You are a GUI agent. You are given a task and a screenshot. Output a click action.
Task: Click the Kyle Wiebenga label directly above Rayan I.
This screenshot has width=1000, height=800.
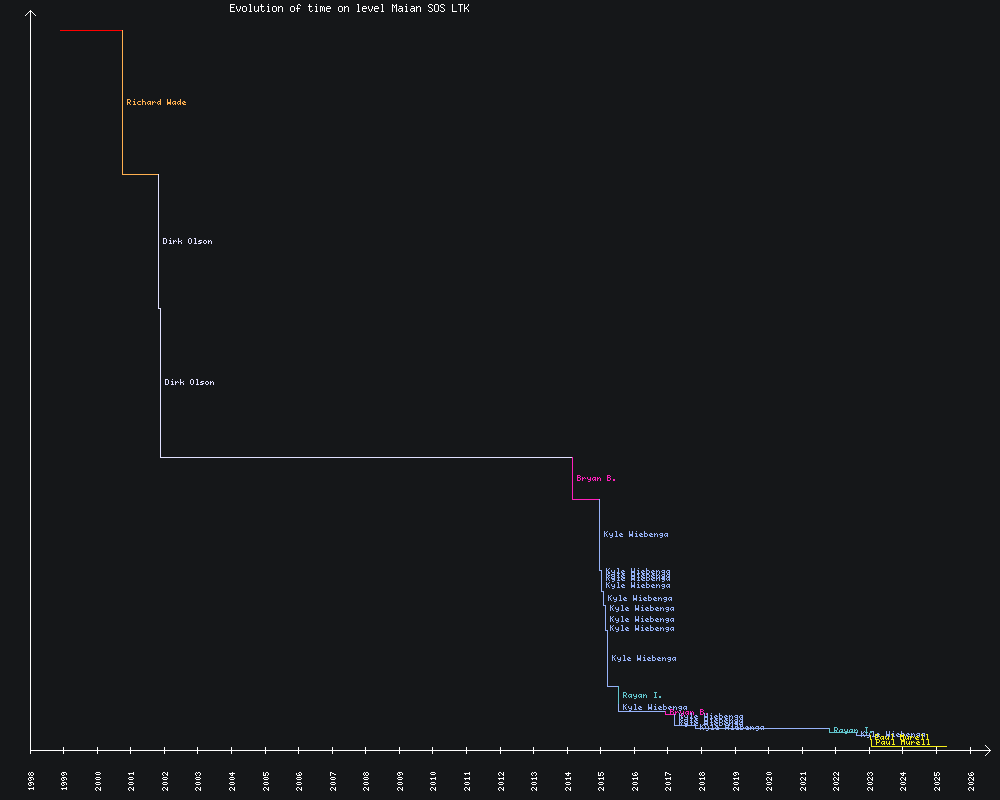(644, 659)
